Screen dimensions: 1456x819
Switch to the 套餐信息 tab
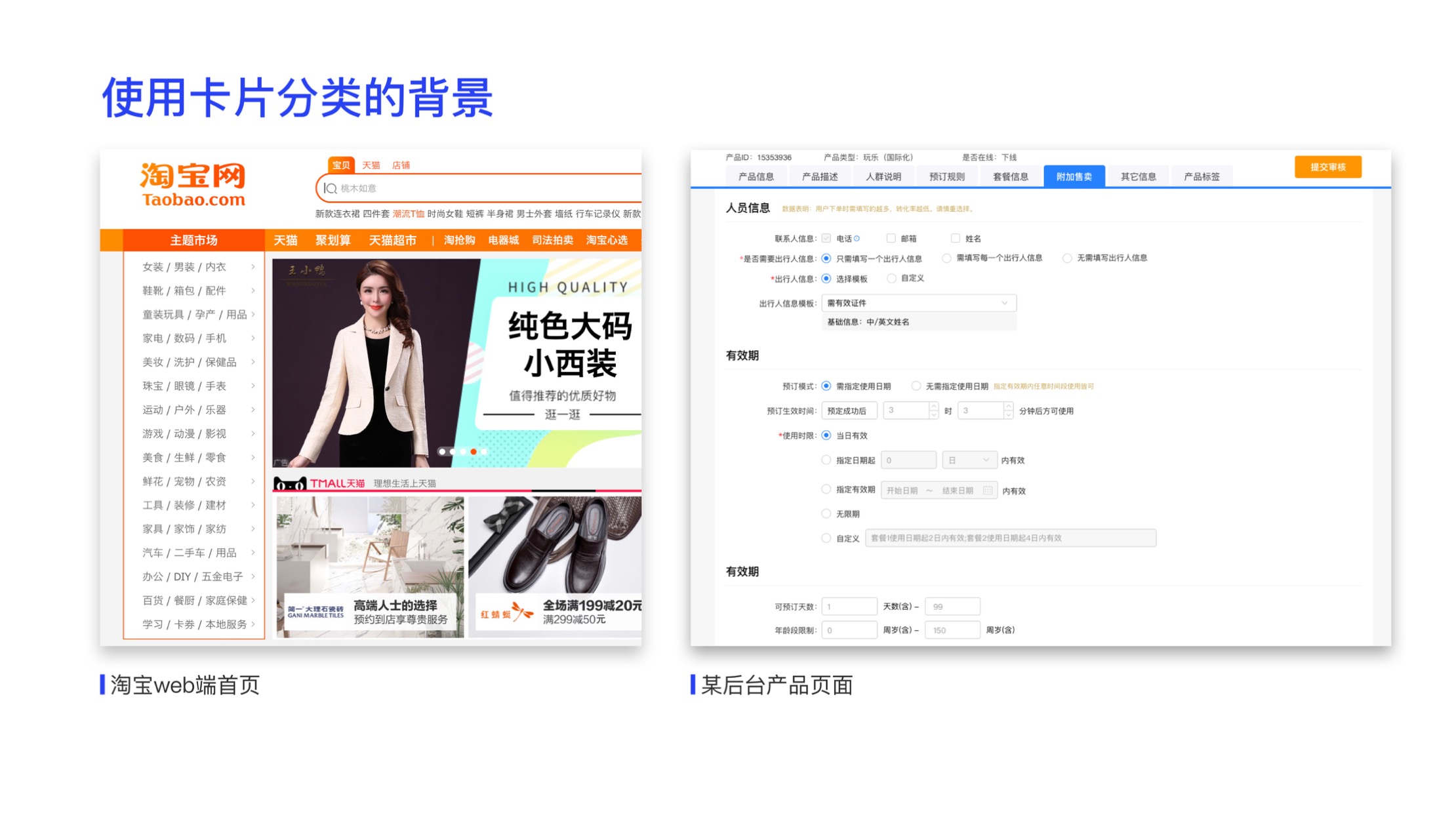1010,177
